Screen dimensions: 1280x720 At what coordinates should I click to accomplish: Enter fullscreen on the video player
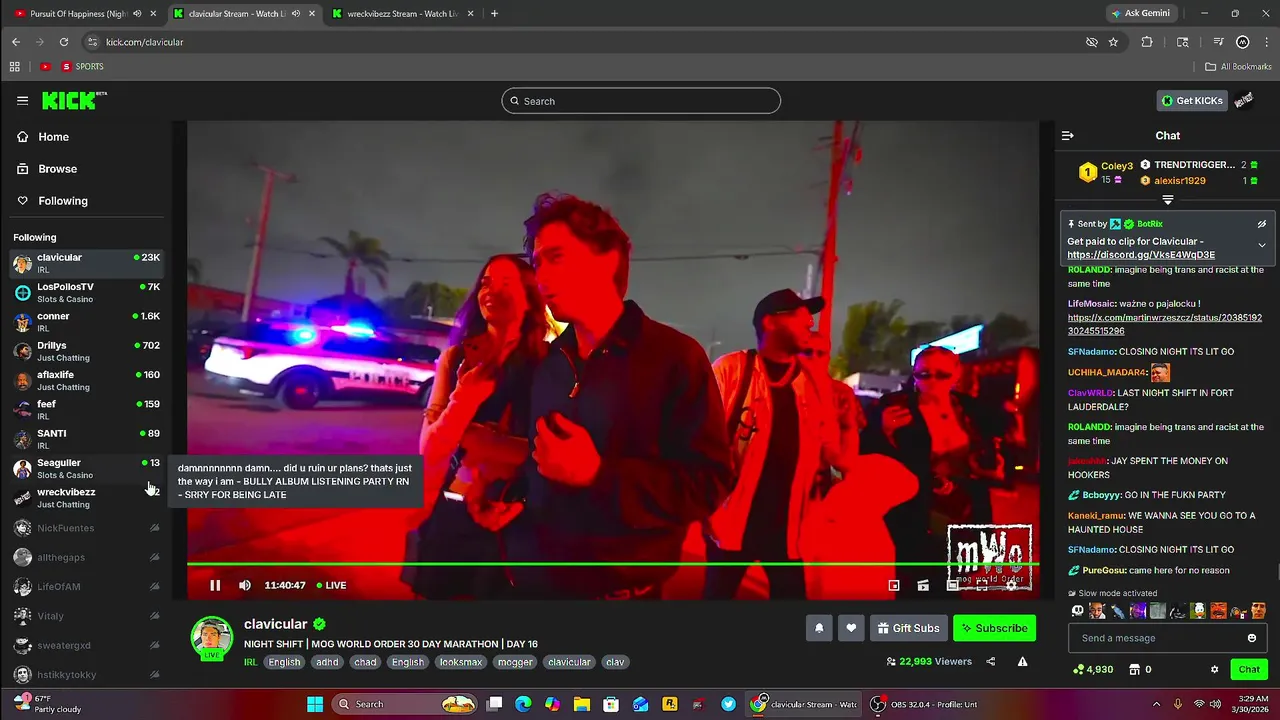point(982,585)
